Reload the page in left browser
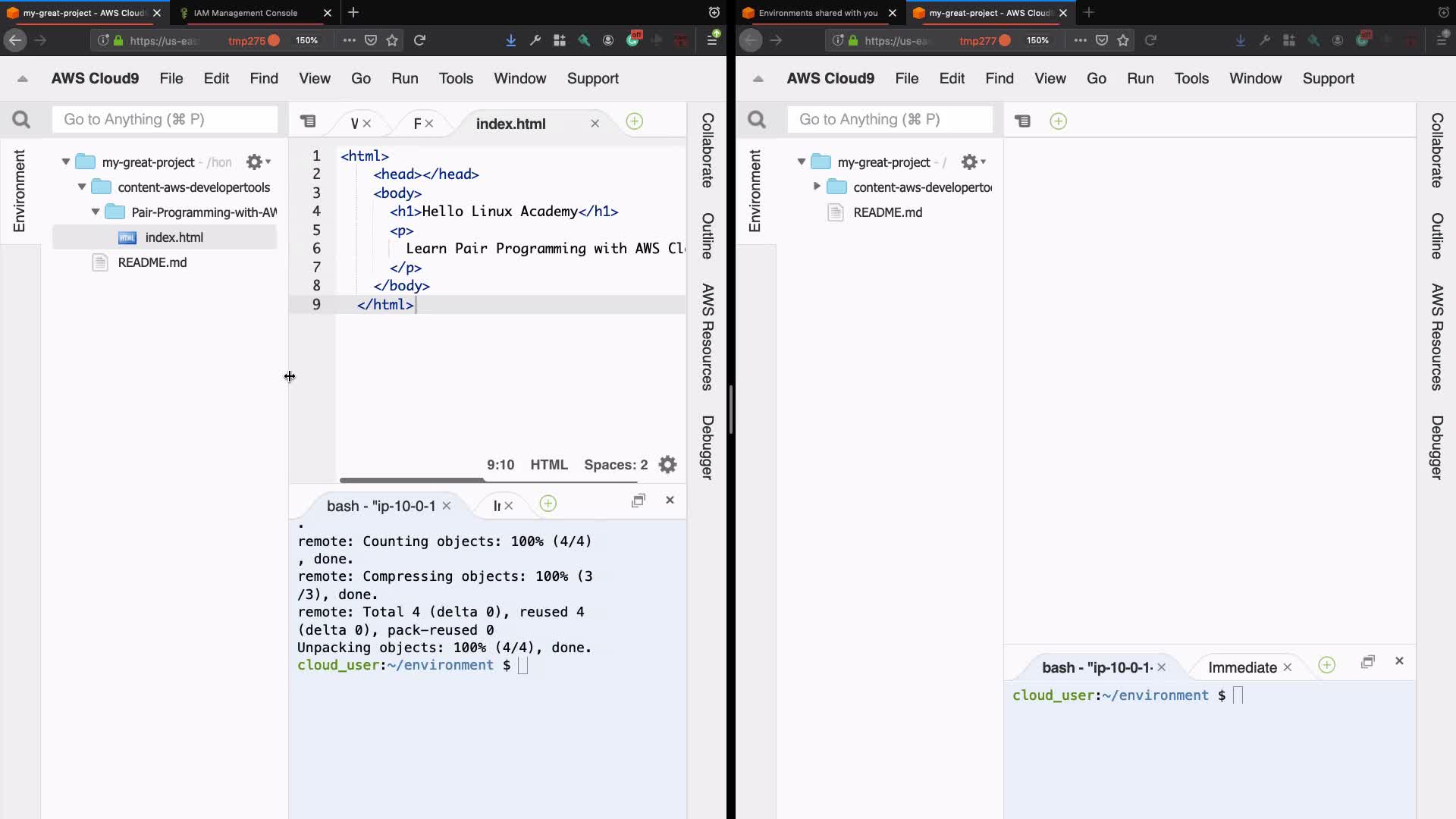The width and height of the screenshot is (1456, 819). 419,40
